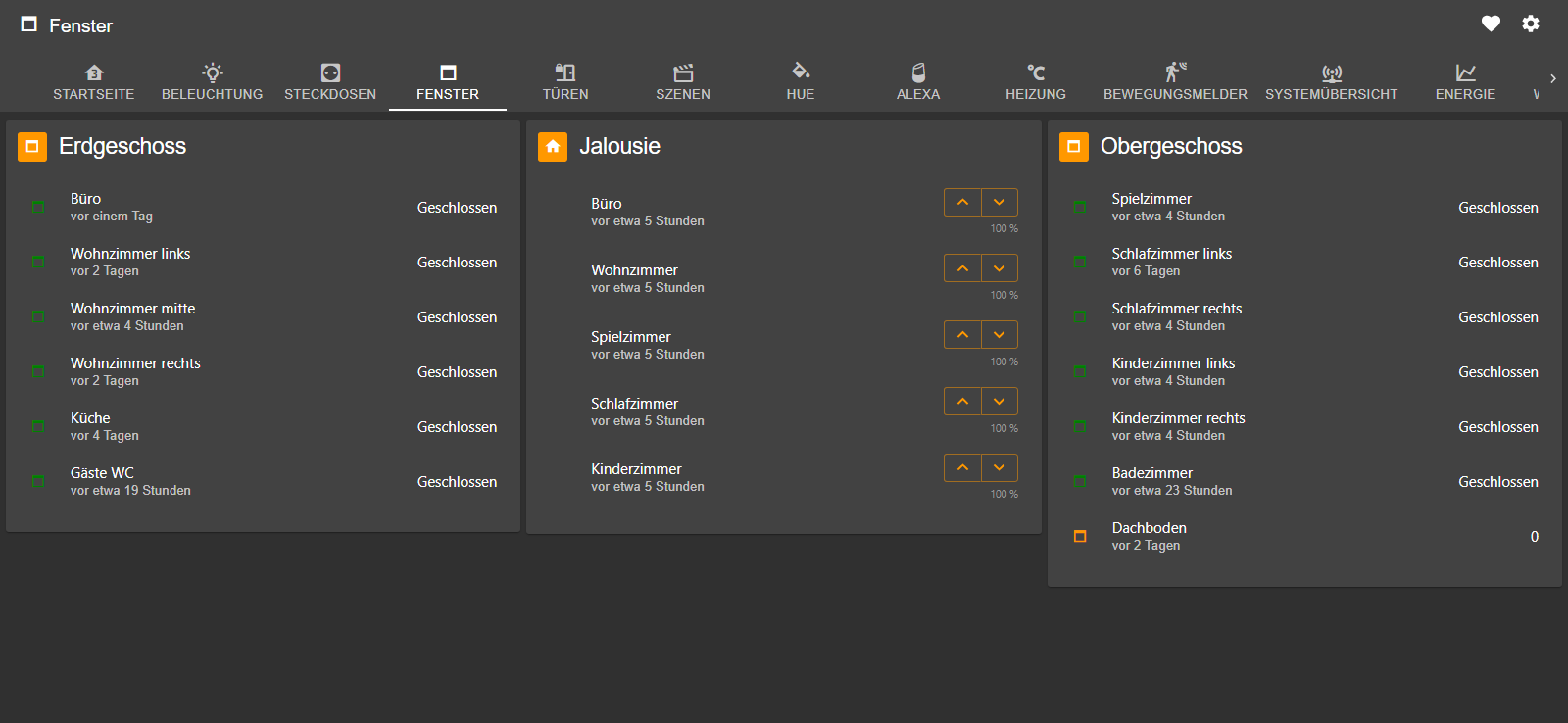Click Wohnzimmer rechts window state icon
The height and width of the screenshot is (723, 1568).
38,372
